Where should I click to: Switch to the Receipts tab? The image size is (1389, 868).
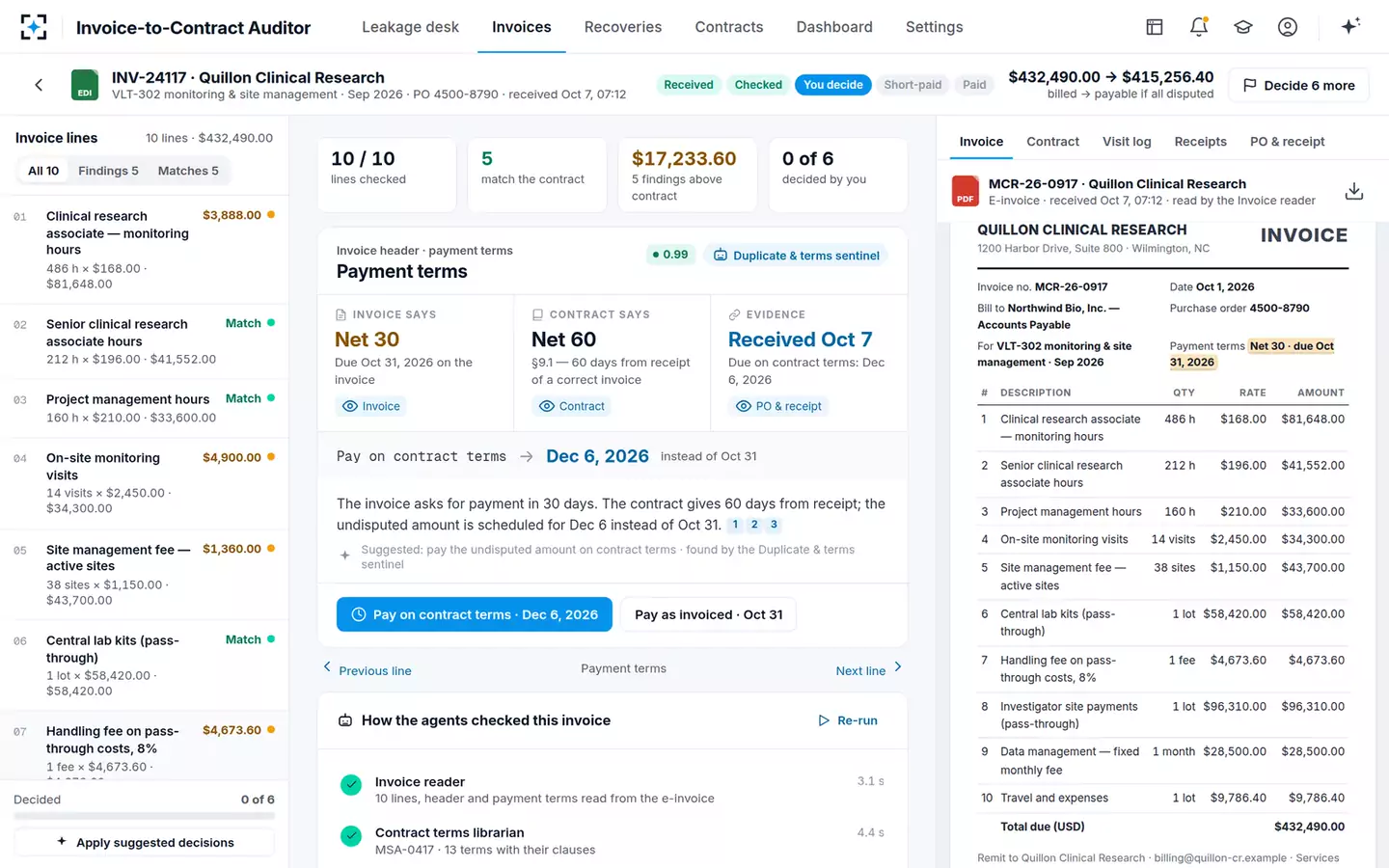(x=1200, y=142)
